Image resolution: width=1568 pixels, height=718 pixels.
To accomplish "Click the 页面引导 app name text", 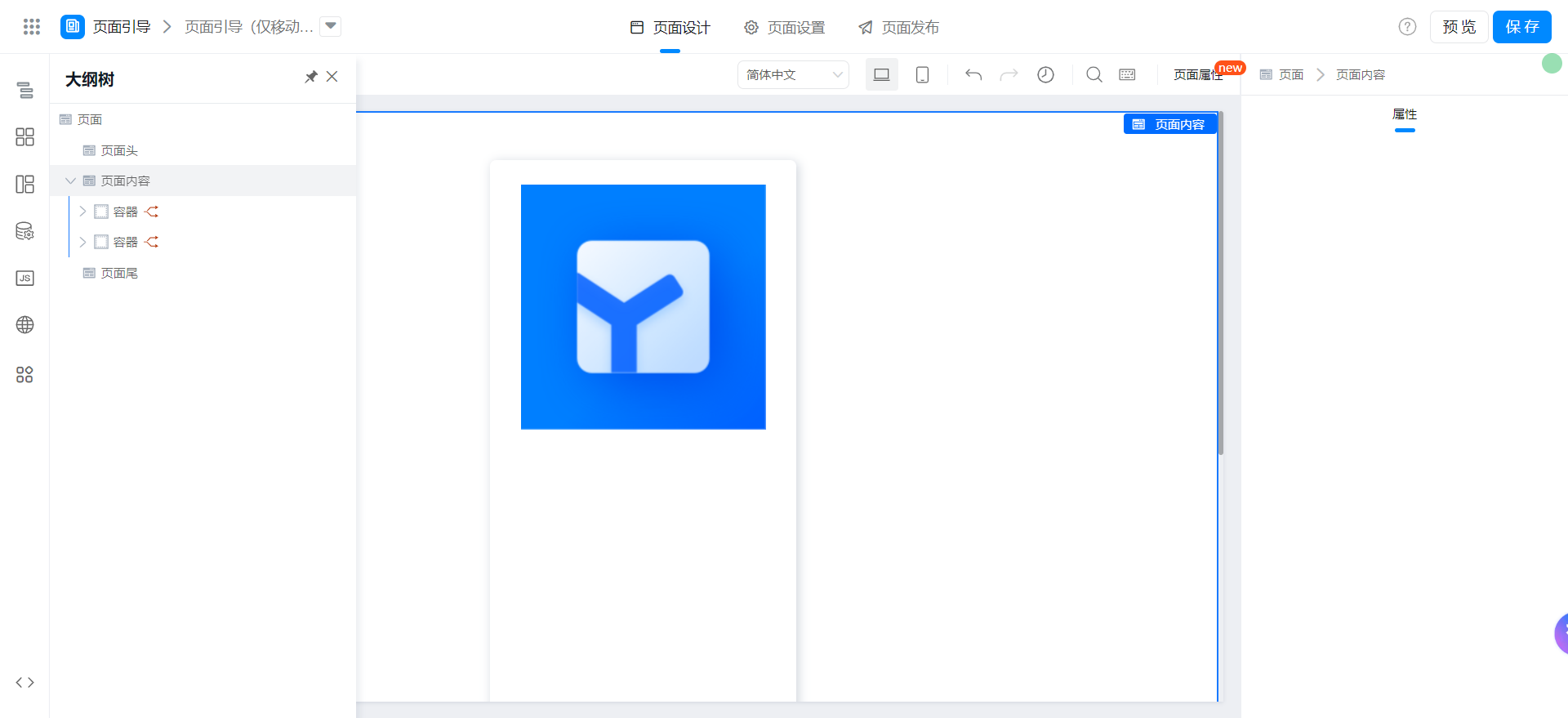I will coord(122,27).
